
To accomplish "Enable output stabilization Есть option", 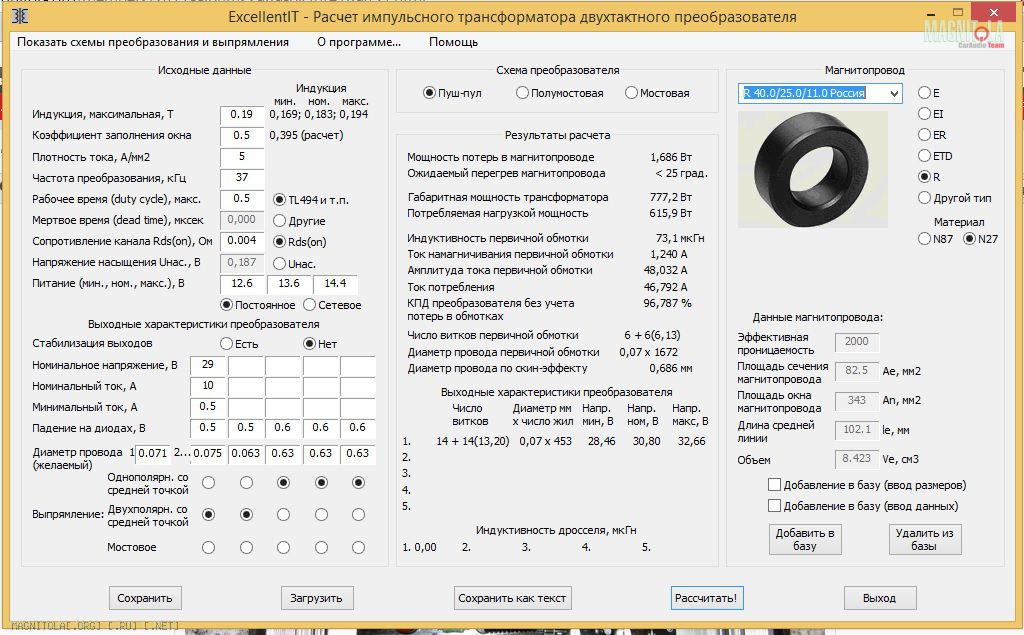I will (x=226, y=344).
